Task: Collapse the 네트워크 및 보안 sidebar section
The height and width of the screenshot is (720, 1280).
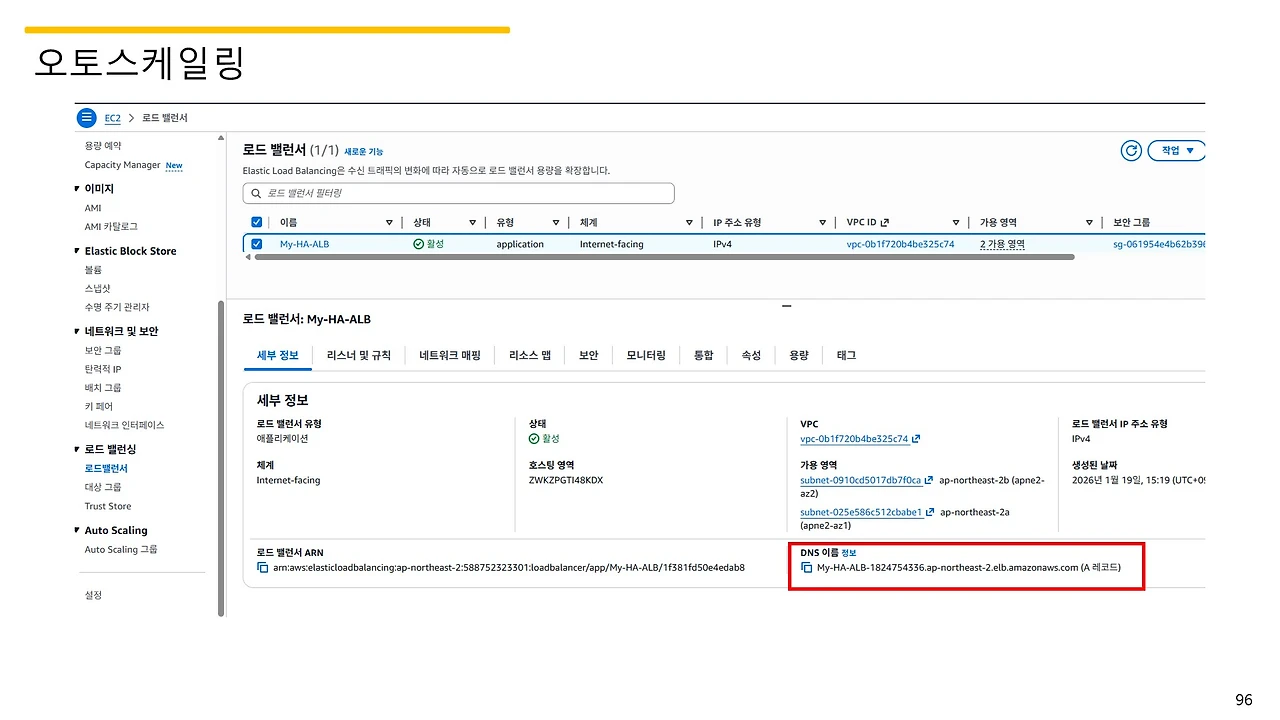Action: coord(77,331)
